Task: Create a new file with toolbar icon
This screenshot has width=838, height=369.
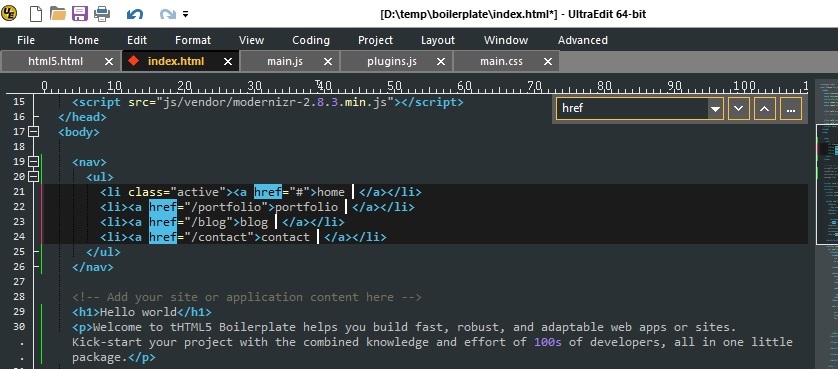Action: pyautogui.click(x=35, y=13)
